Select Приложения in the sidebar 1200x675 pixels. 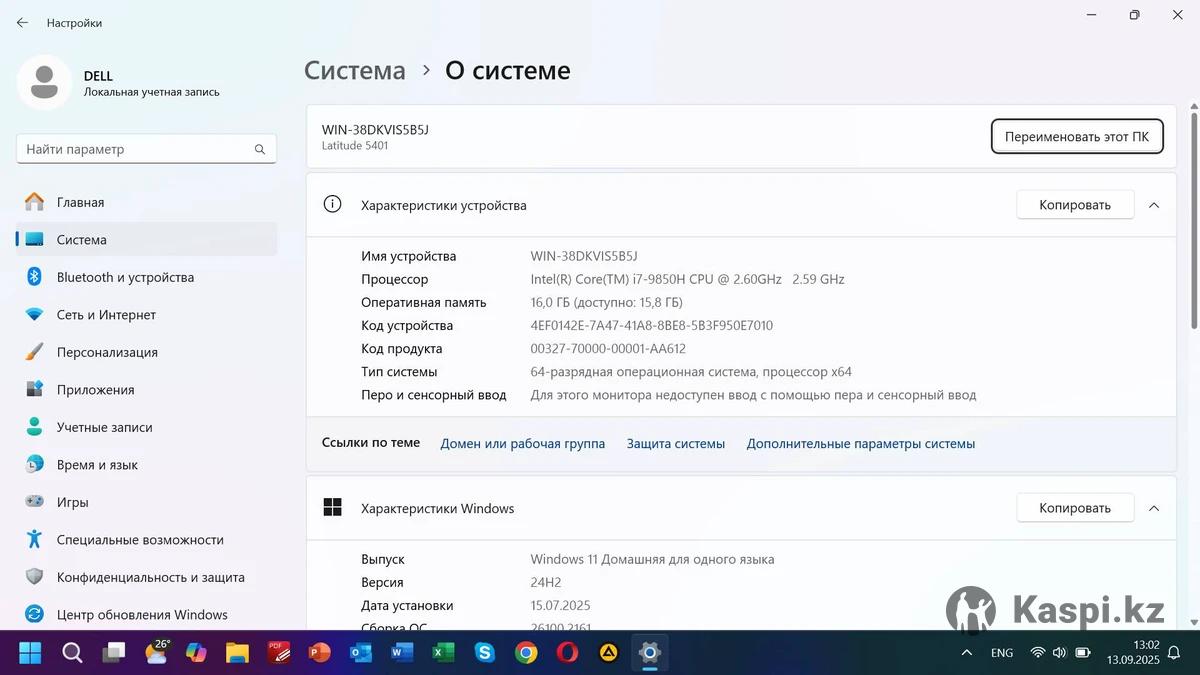95,390
